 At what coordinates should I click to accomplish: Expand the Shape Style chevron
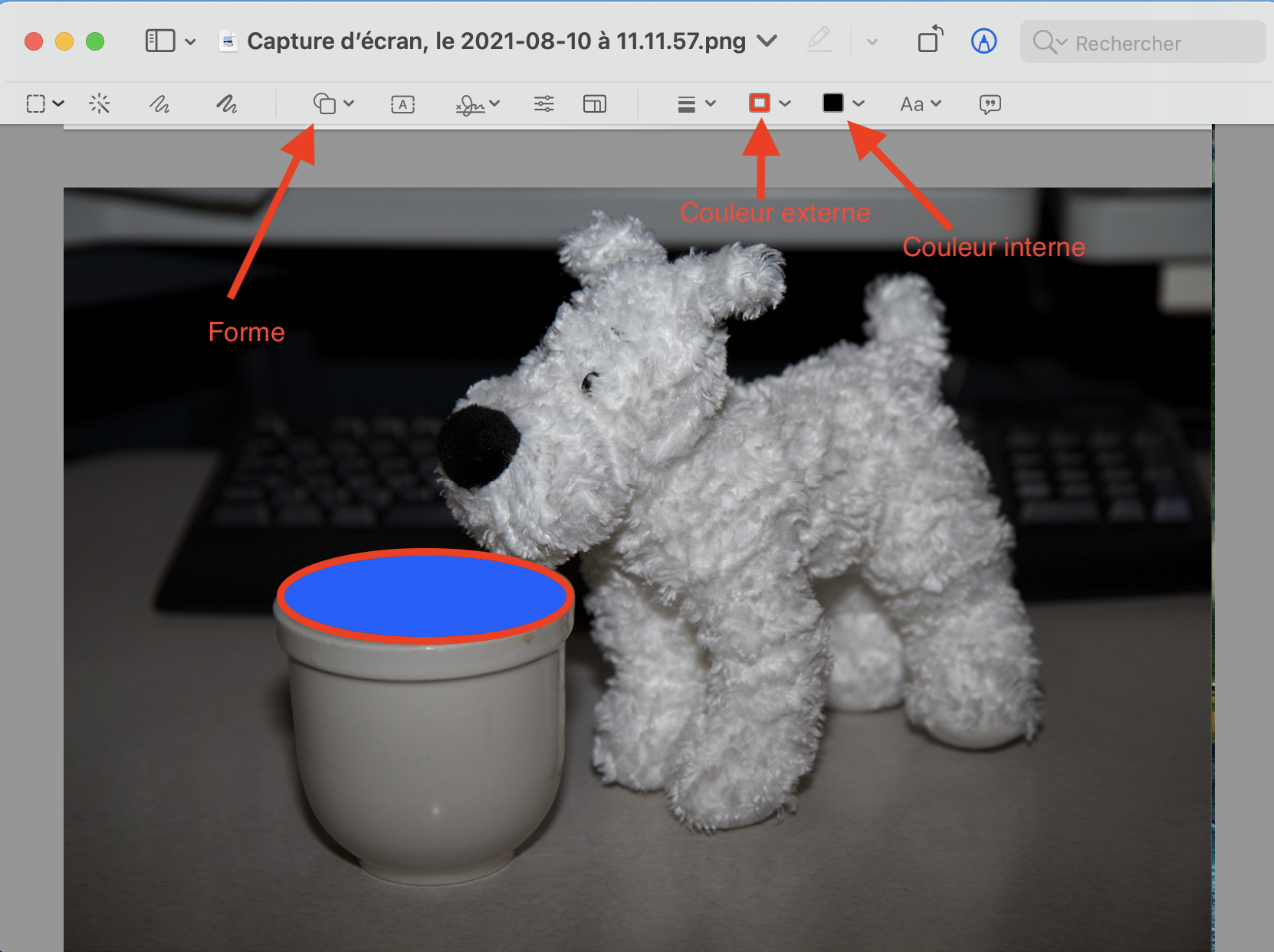point(711,103)
